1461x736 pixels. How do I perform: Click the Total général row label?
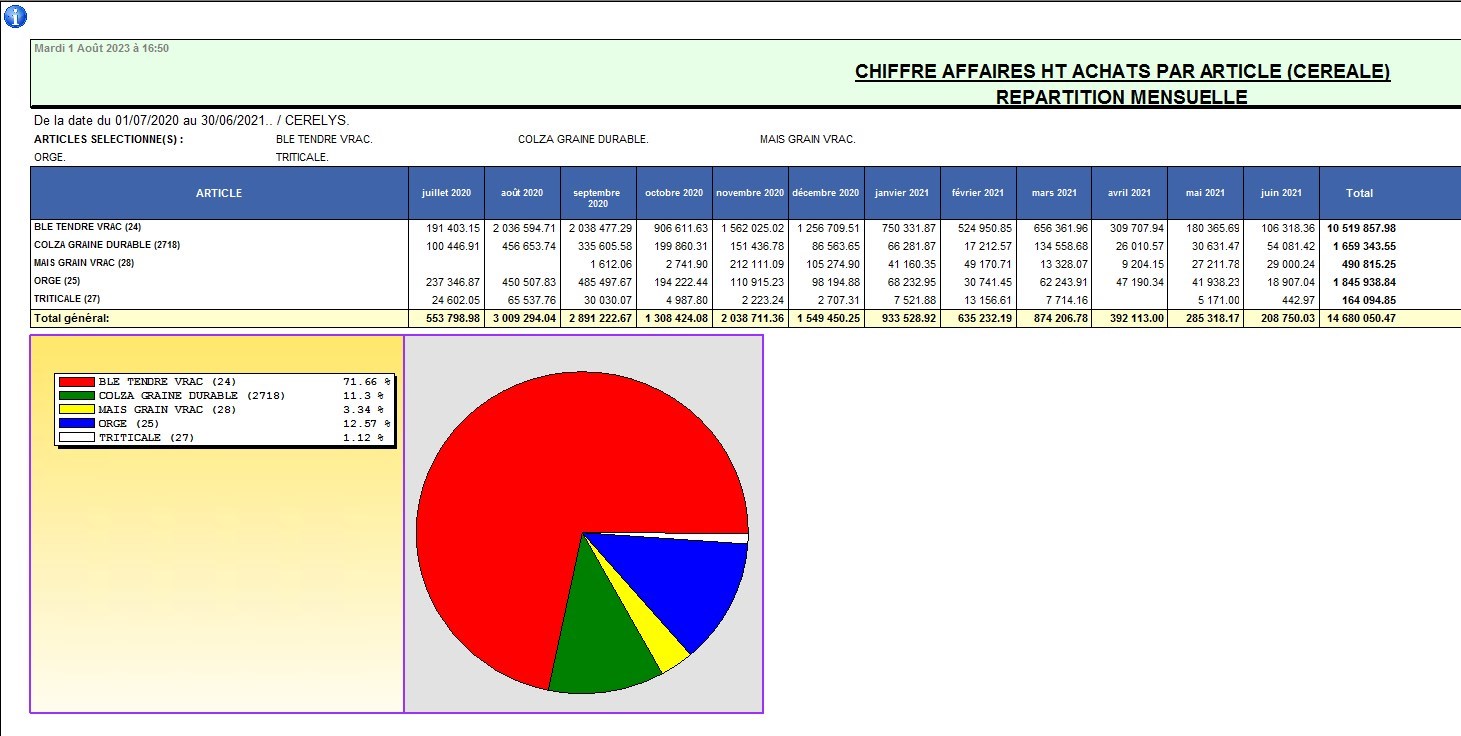(x=71, y=318)
